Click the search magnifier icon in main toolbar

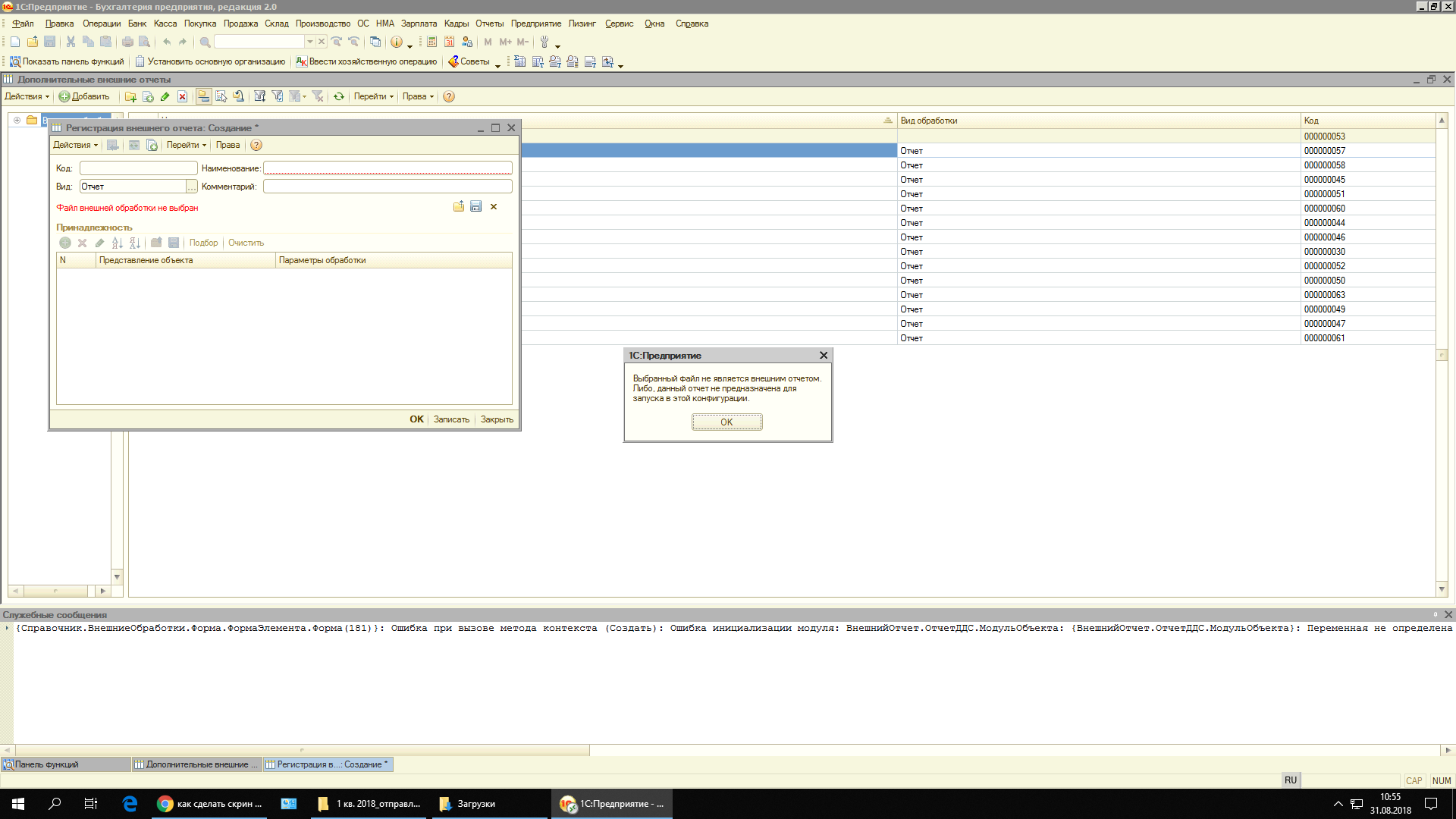[205, 42]
